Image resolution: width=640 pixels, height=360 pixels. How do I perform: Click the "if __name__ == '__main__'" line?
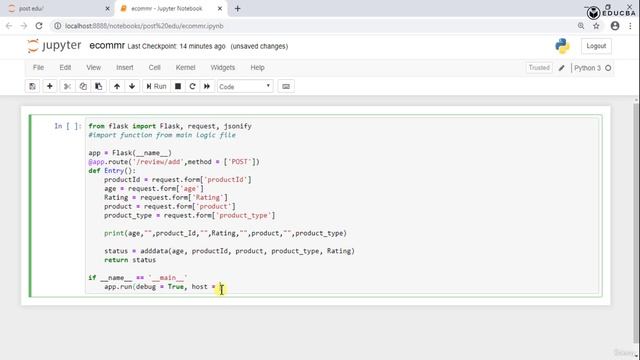[138, 278]
